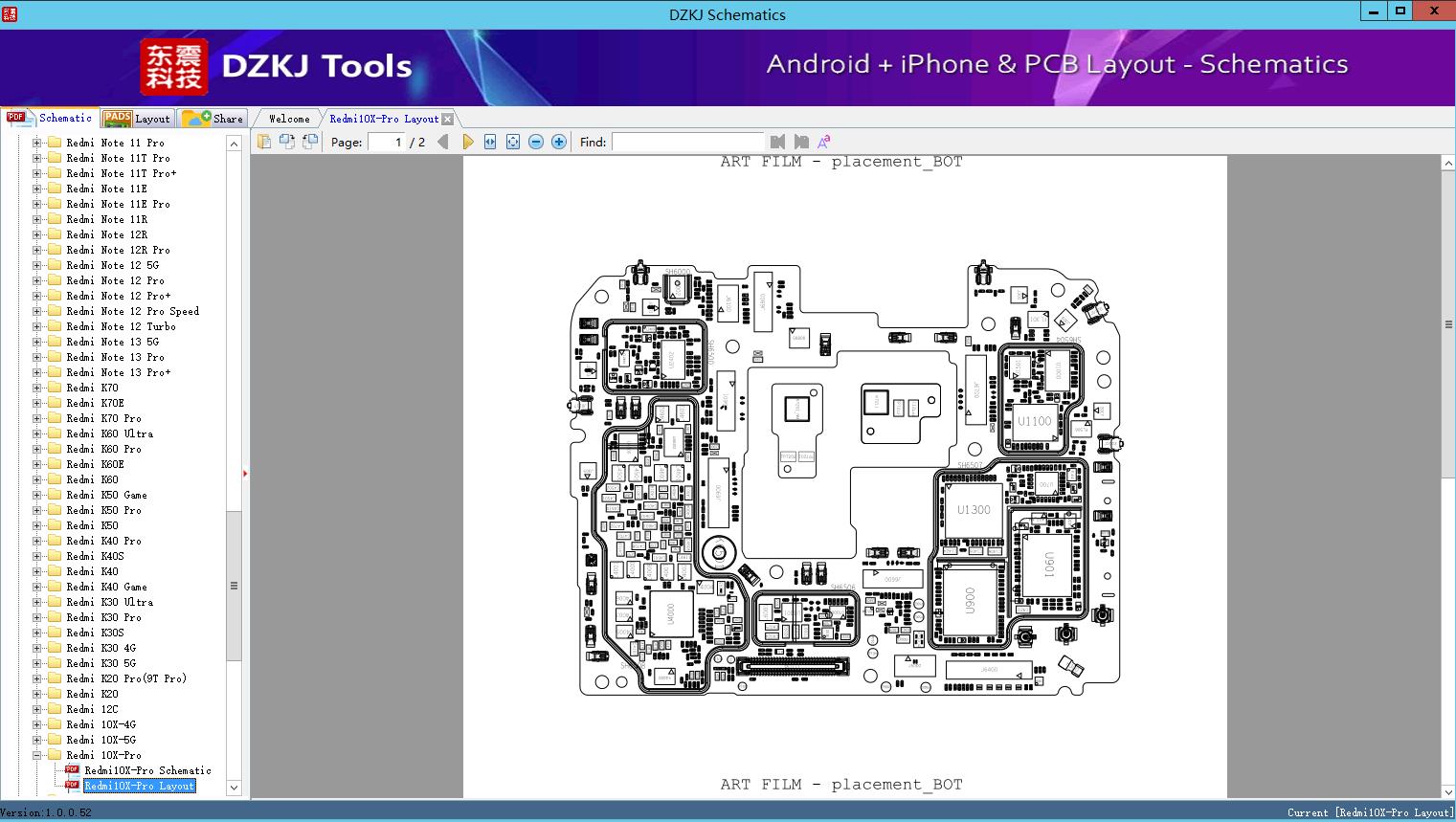Viewport: 1456px width, 822px height.
Task: Click the viewer scrollbar down arrow
Action: point(1448,791)
